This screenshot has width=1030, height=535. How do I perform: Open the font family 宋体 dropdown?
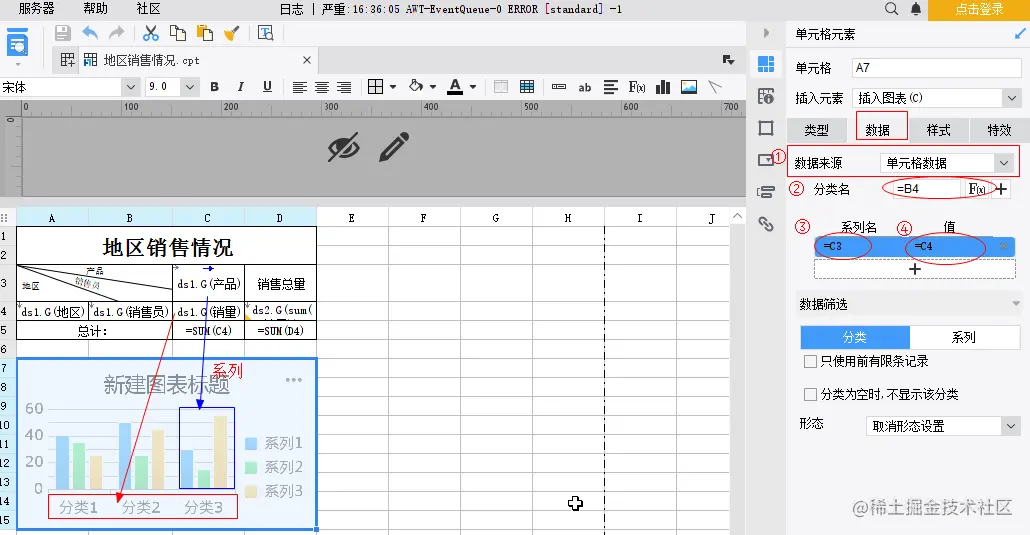pyautogui.click(x=130, y=87)
